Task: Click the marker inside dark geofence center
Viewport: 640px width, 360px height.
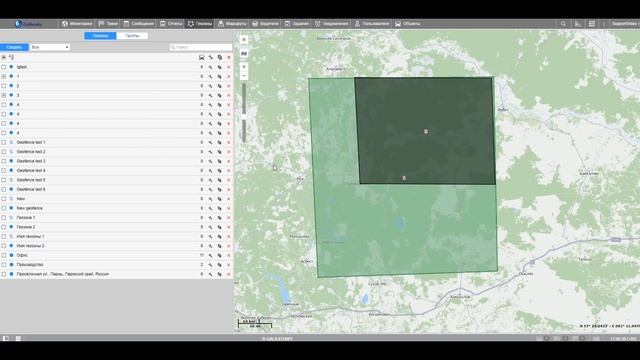Action: (x=426, y=131)
